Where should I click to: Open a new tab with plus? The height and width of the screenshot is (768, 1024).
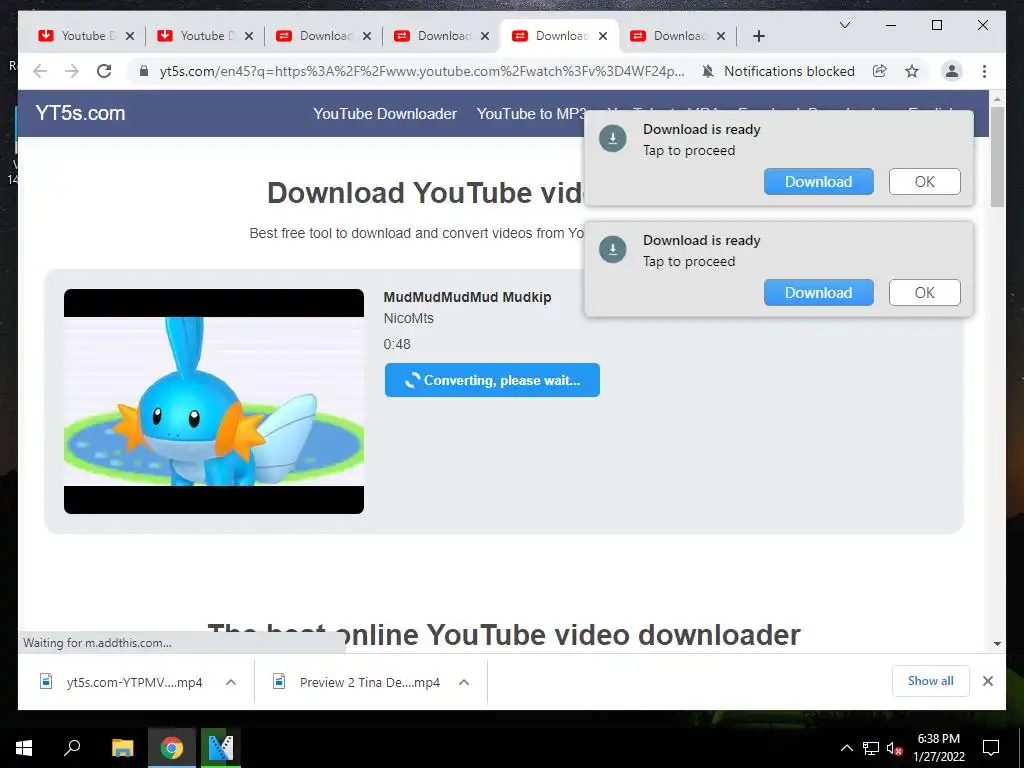tap(758, 36)
